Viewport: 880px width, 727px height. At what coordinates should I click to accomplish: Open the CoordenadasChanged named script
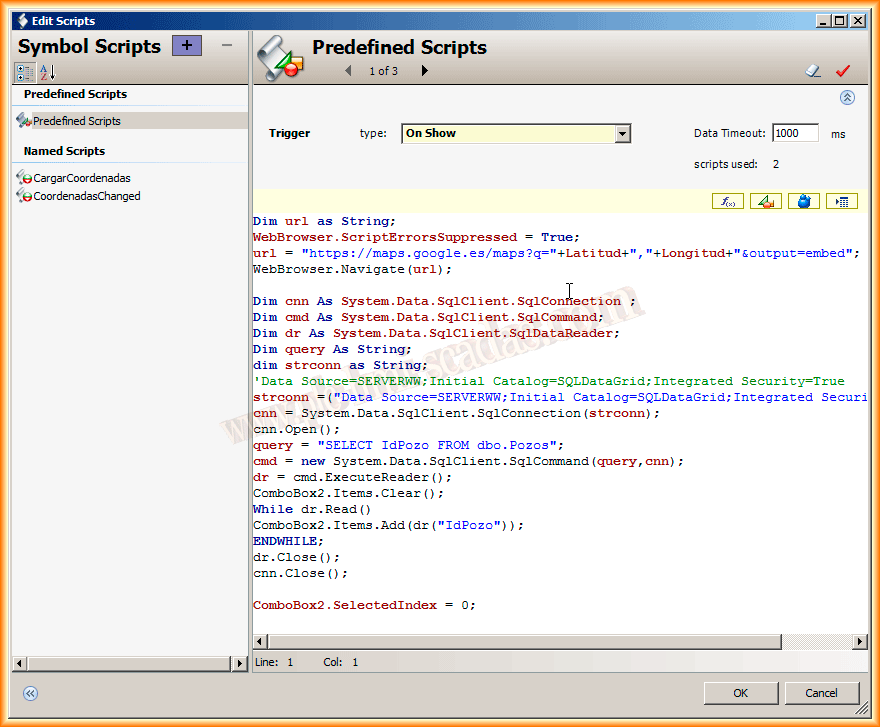[87, 196]
